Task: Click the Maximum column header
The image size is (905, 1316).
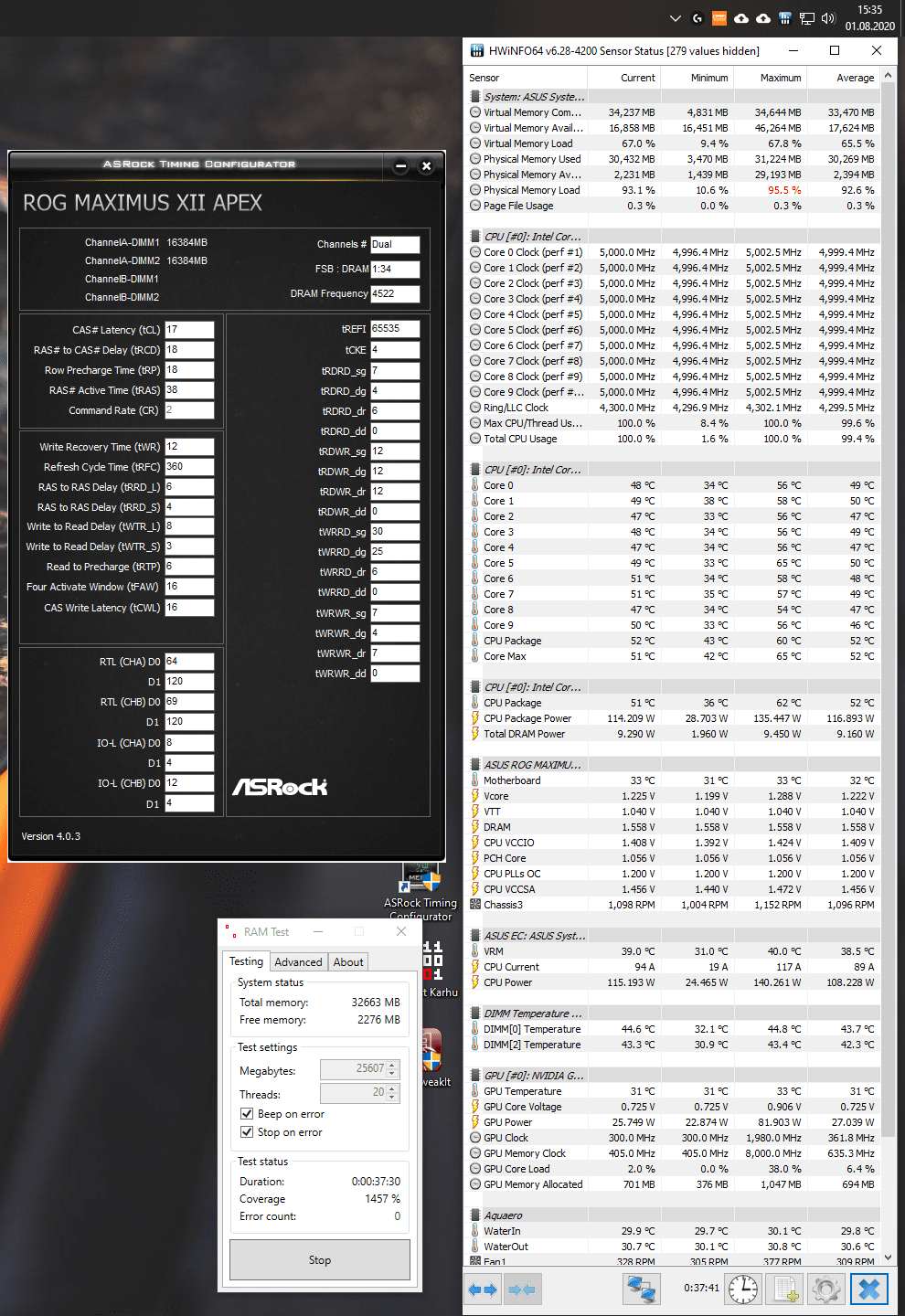Action: click(770, 78)
